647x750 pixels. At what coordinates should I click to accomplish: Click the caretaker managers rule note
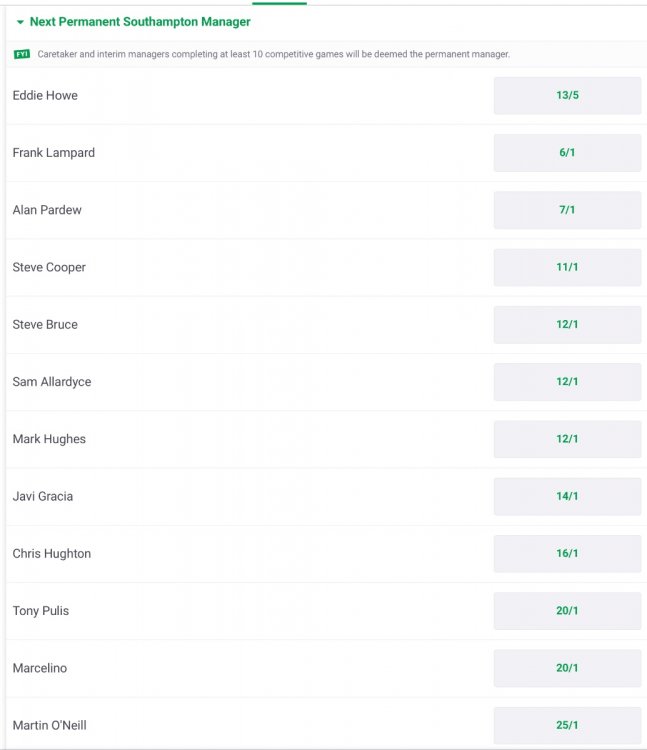(x=273, y=54)
